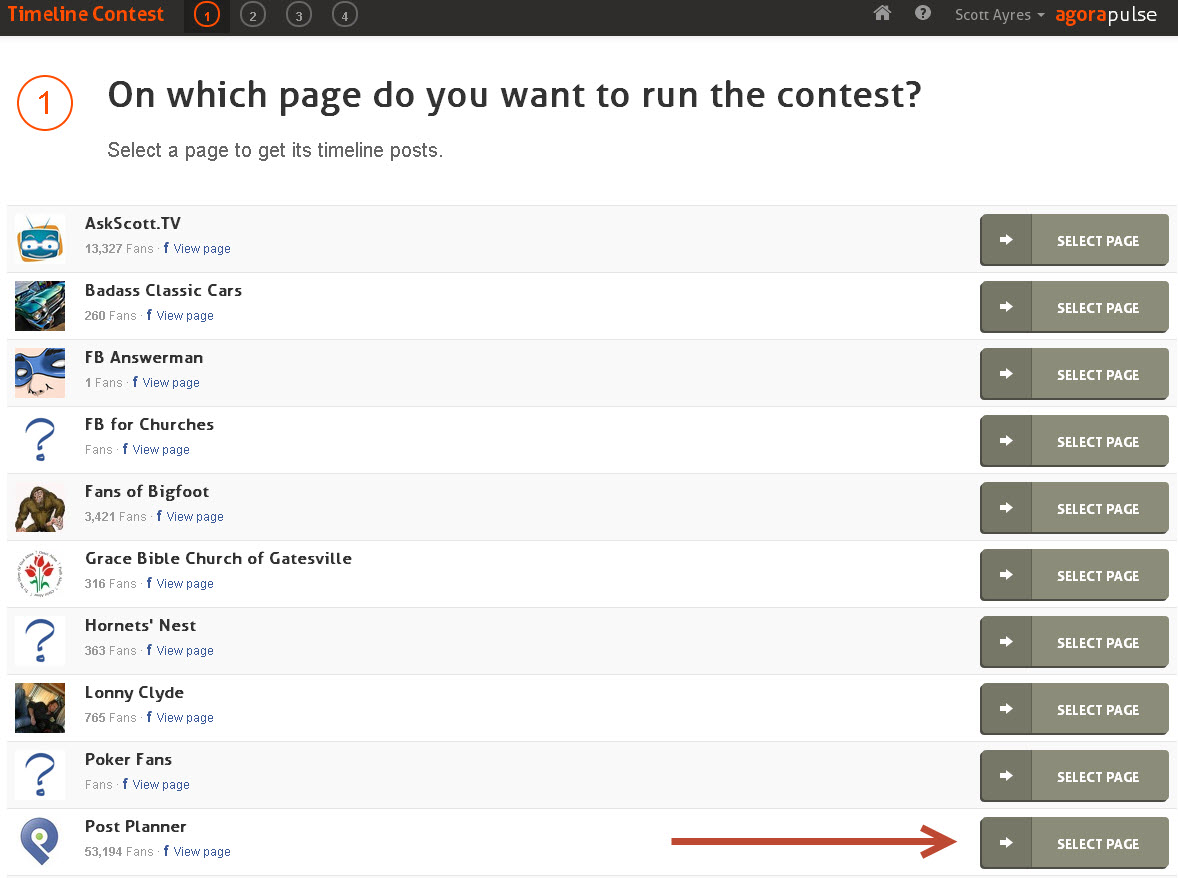This screenshot has height=878, width=1178.
Task: Open help via the question mark icon
Action: pos(922,14)
